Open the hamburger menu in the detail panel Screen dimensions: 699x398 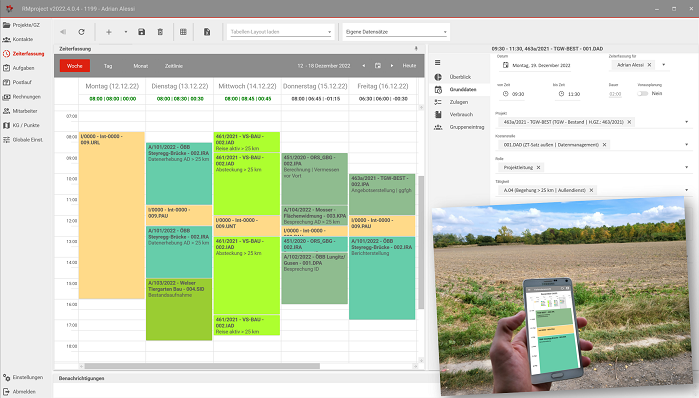click(x=438, y=63)
